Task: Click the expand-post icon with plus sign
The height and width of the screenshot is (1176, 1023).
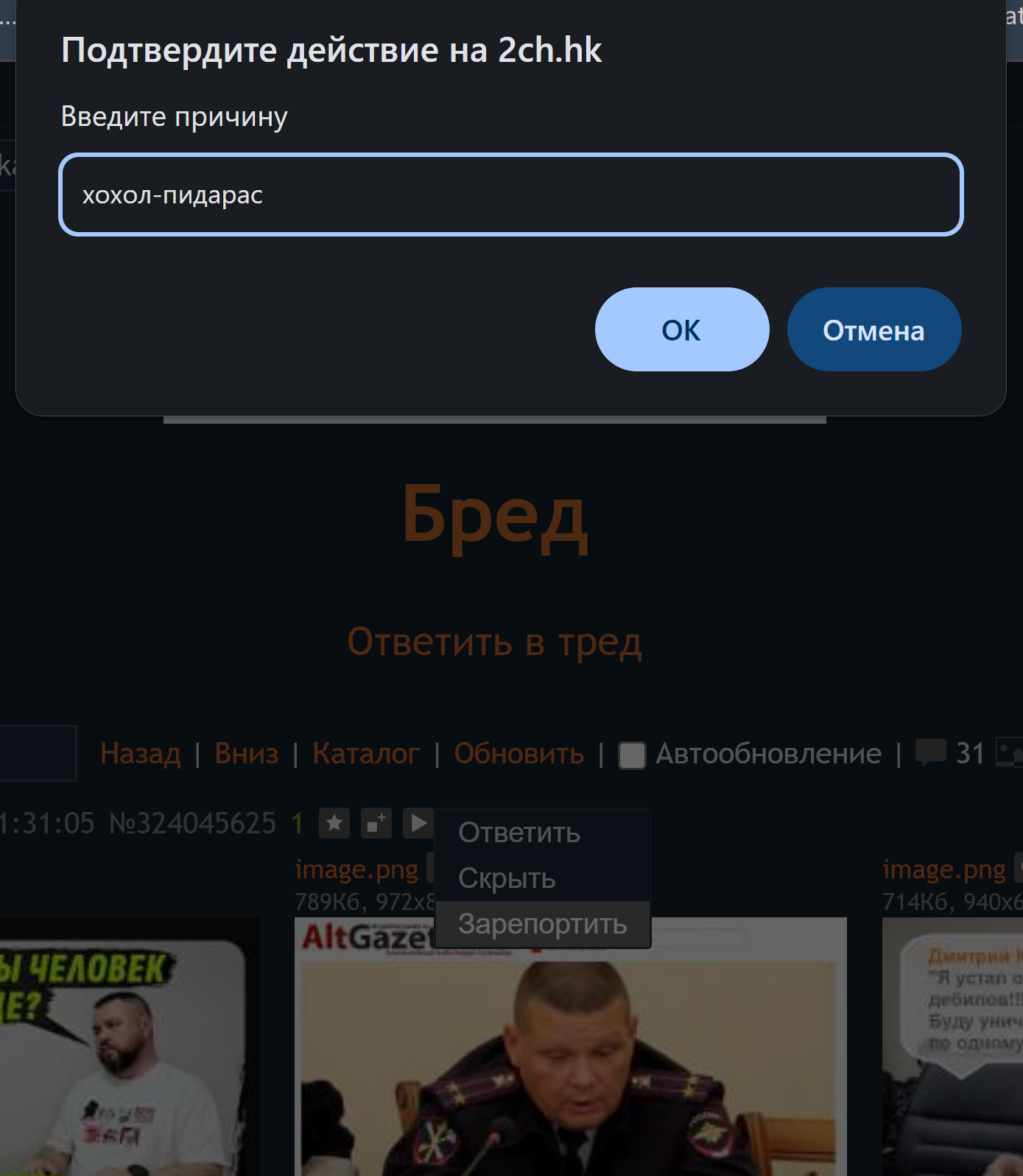Action: coord(376,822)
